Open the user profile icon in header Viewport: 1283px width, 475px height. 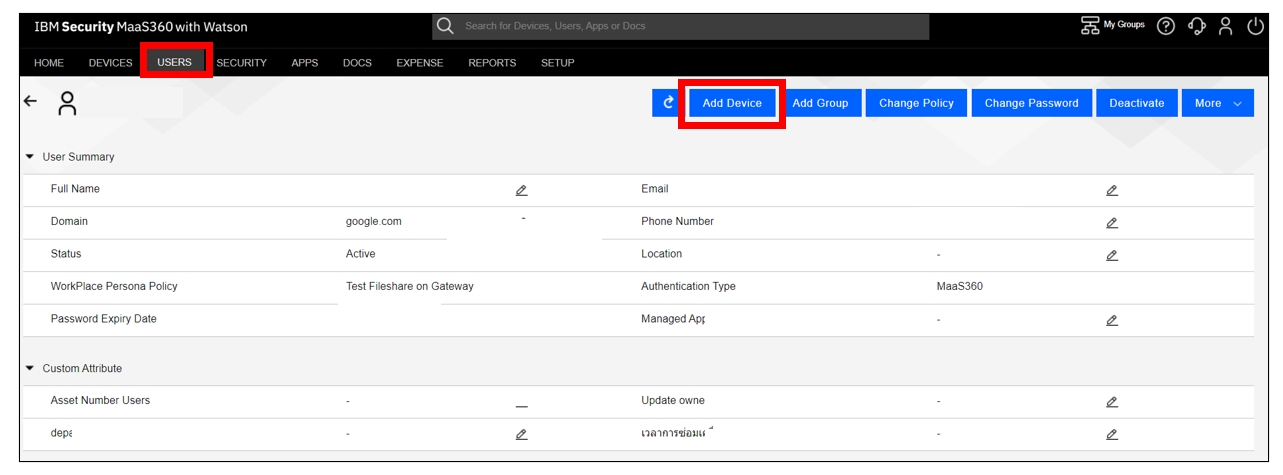(1226, 26)
